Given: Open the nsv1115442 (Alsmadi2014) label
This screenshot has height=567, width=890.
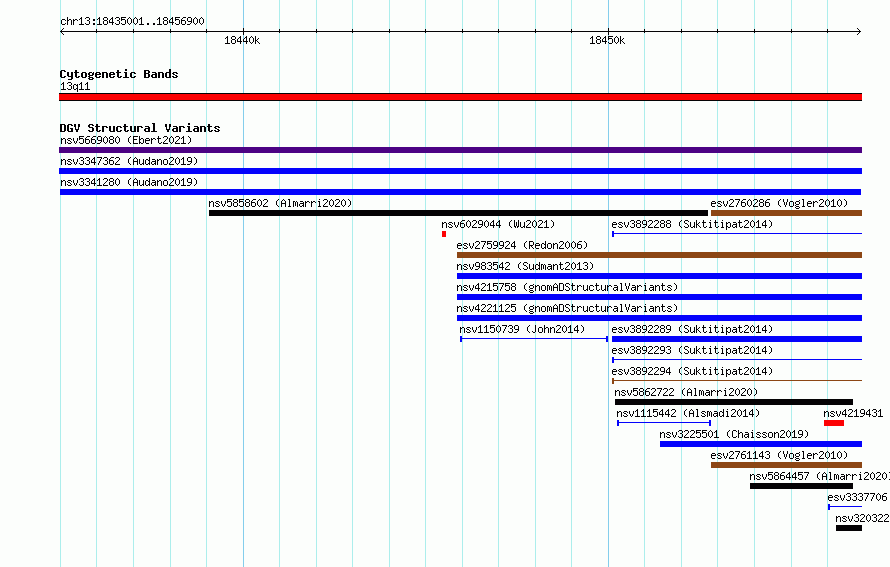Looking at the screenshot, I should [688, 413].
